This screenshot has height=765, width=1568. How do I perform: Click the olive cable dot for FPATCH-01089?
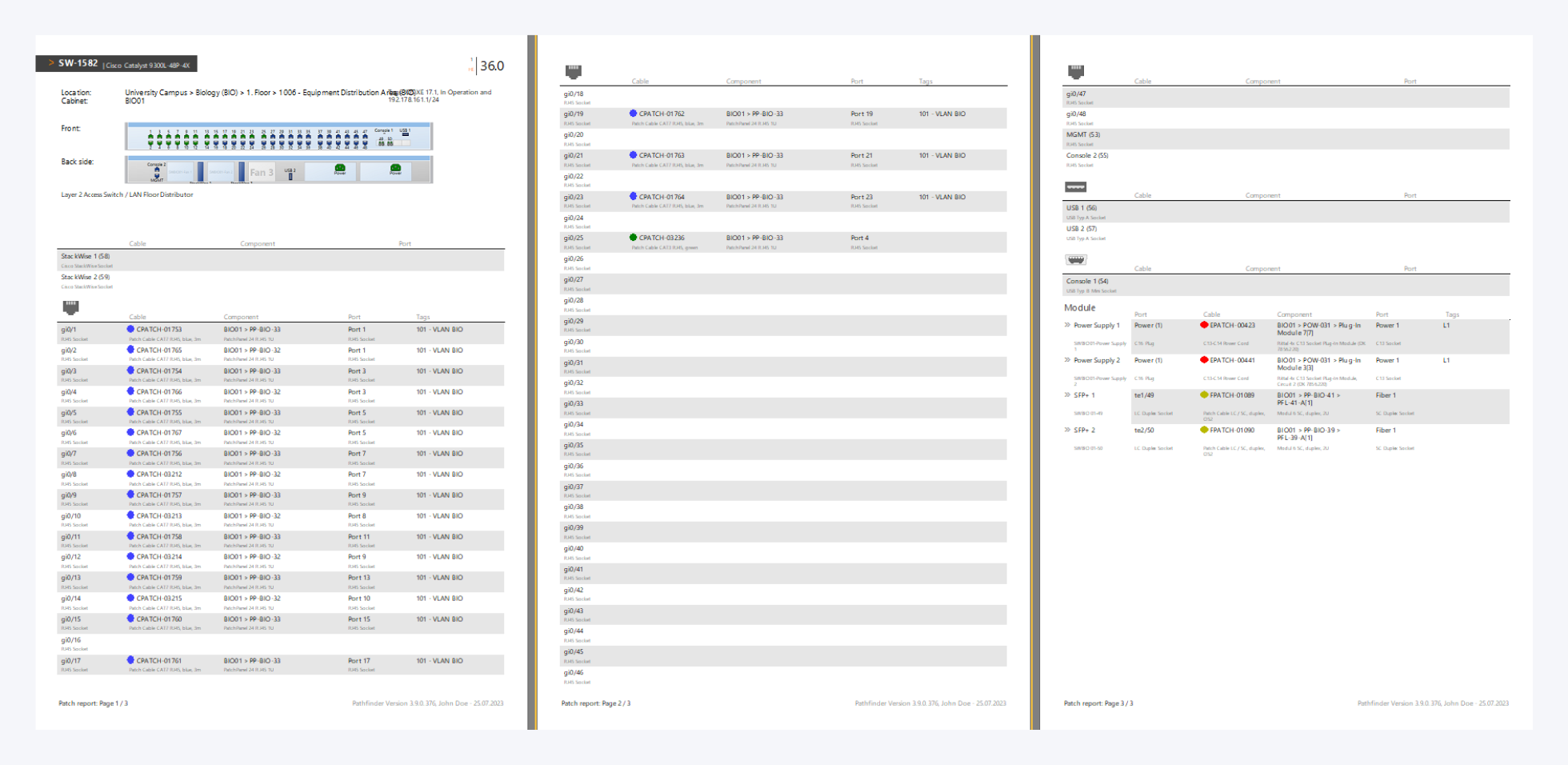pos(1204,395)
